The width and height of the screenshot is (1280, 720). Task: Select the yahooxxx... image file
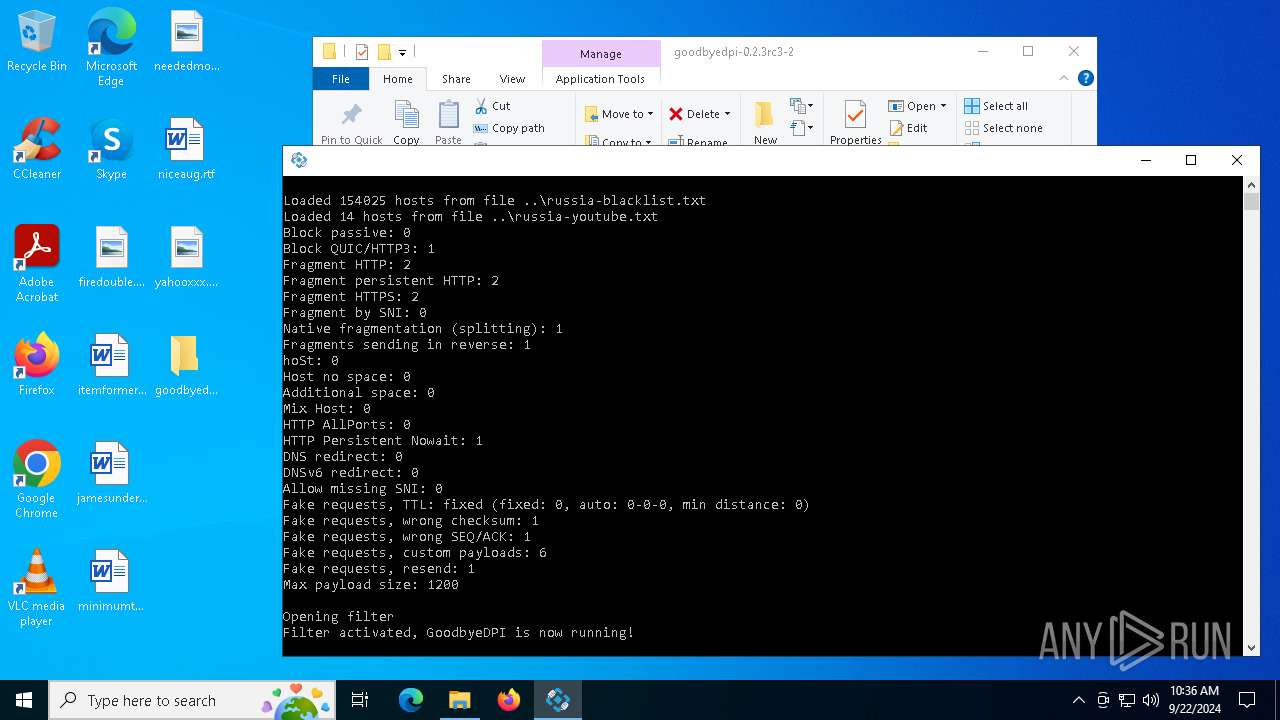click(186, 258)
